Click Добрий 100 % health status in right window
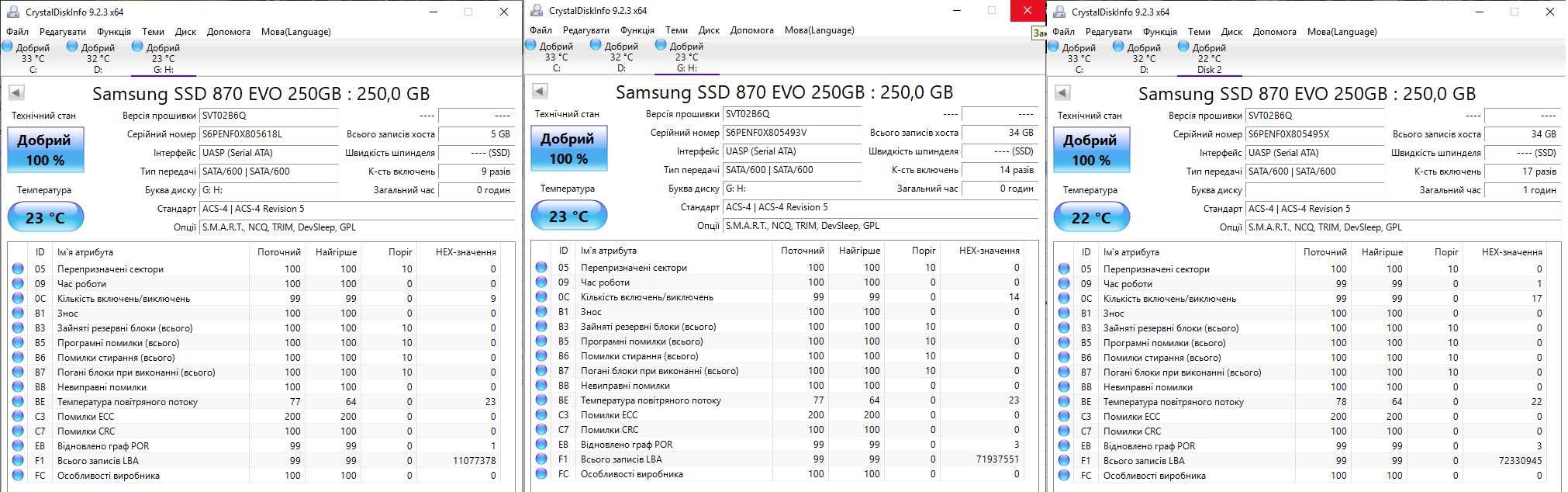1568x492 pixels. click(x=1091, y=150)
